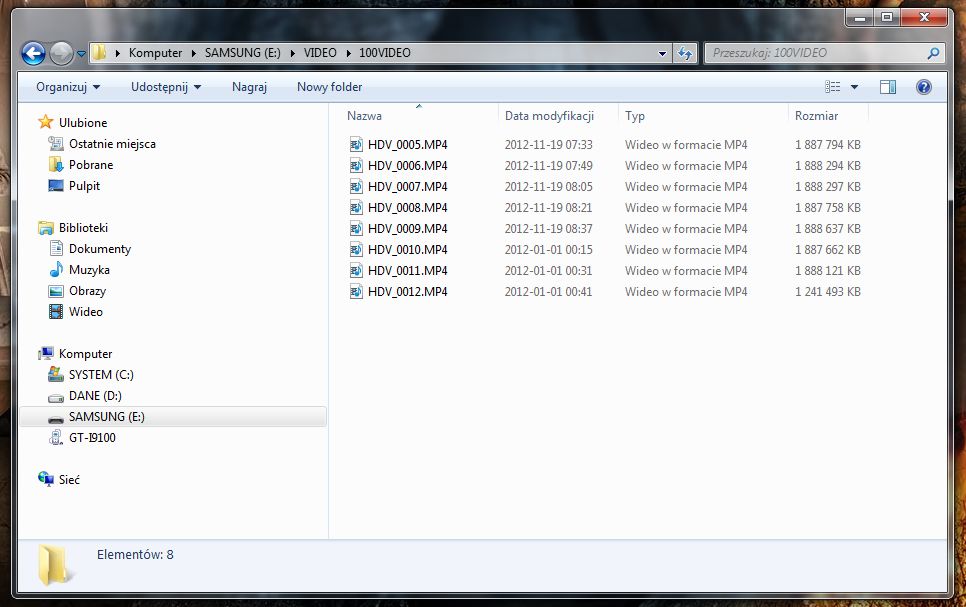
Task: Open Muzyka library note icon
Action: tap(56, 269)
